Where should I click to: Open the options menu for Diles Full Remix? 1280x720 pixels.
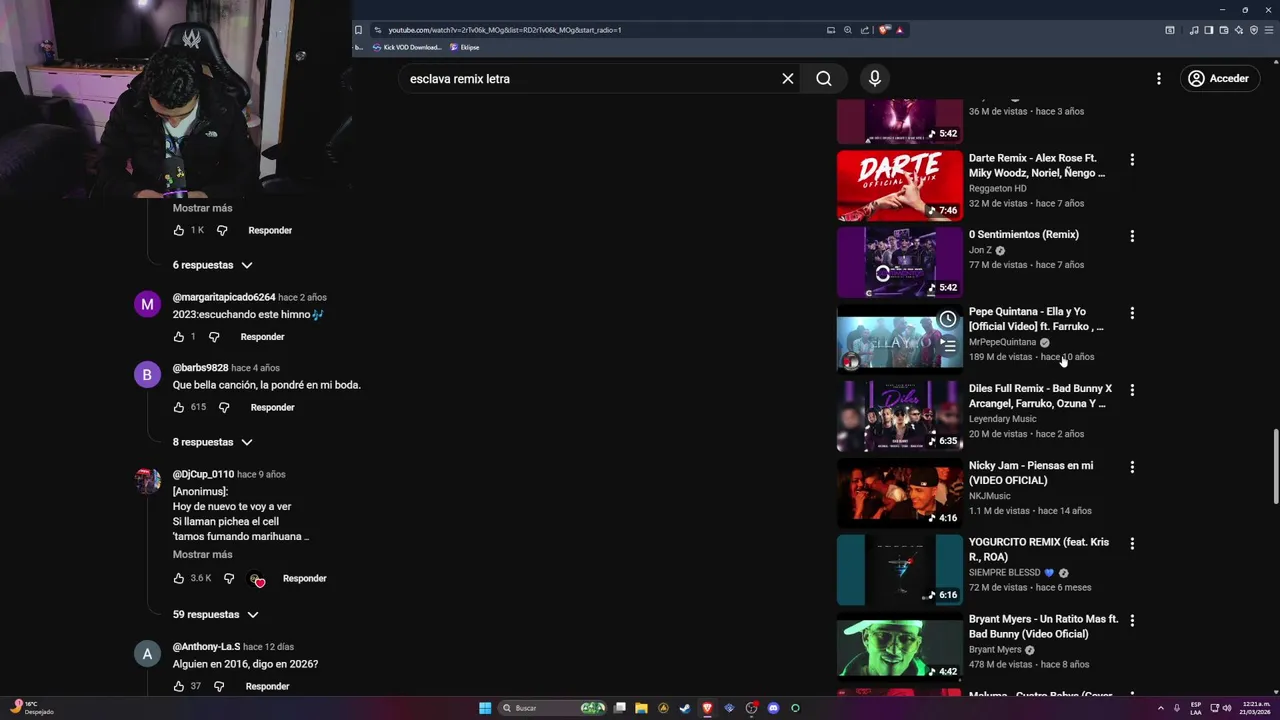1132,390
